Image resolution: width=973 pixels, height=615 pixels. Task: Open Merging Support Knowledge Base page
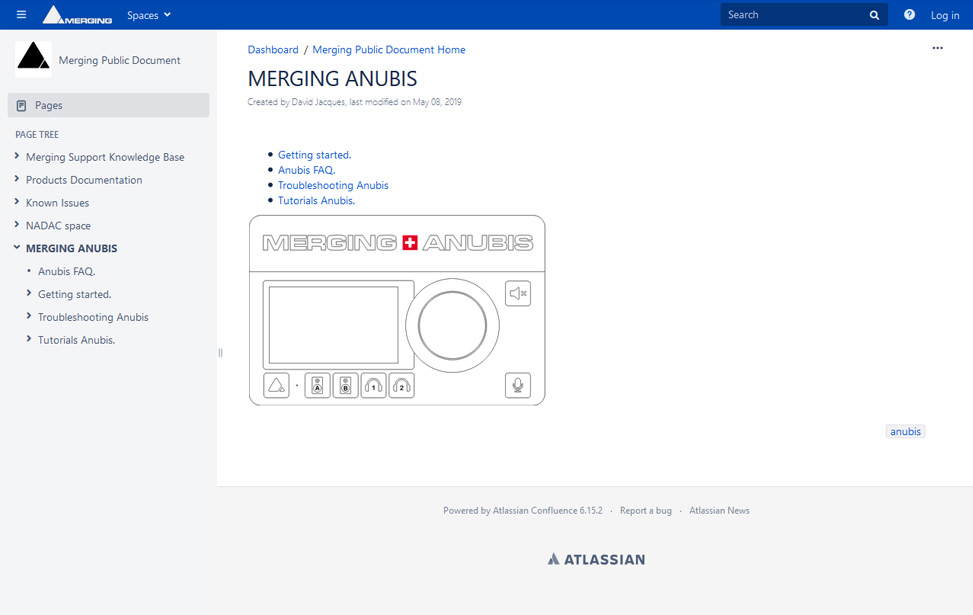point(105,157)
